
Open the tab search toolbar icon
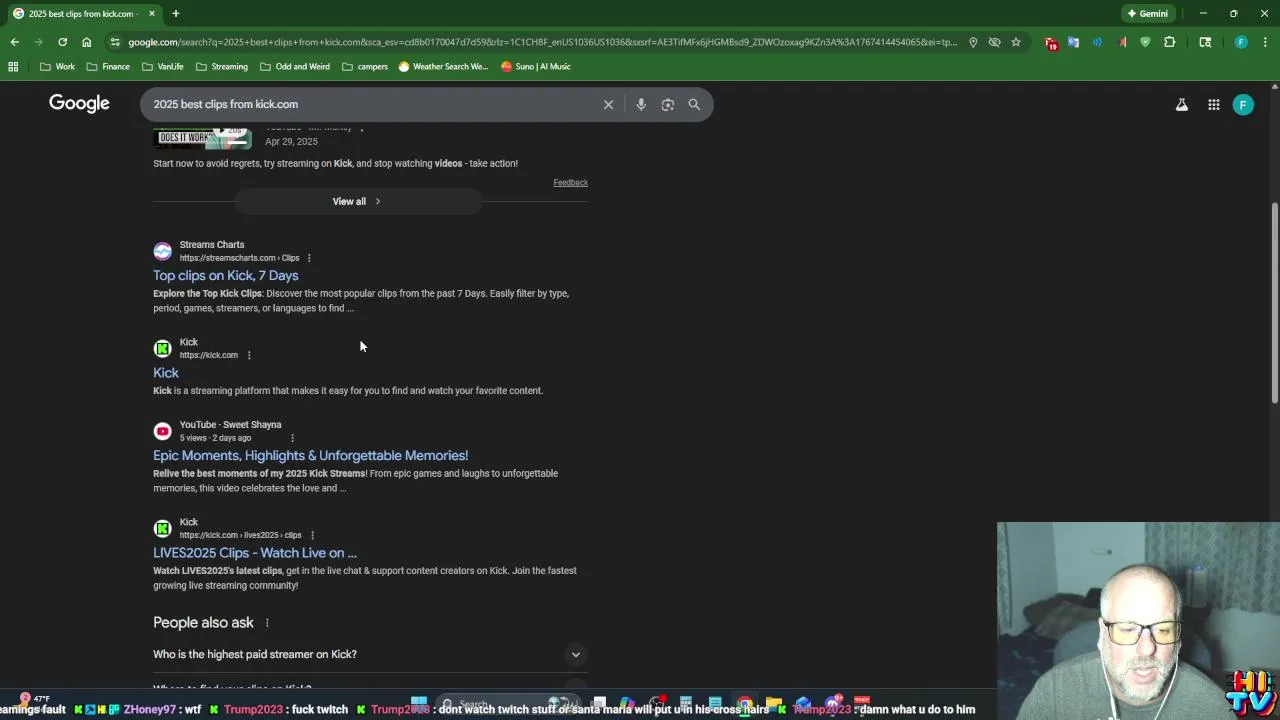click(x=1205, y=42)
